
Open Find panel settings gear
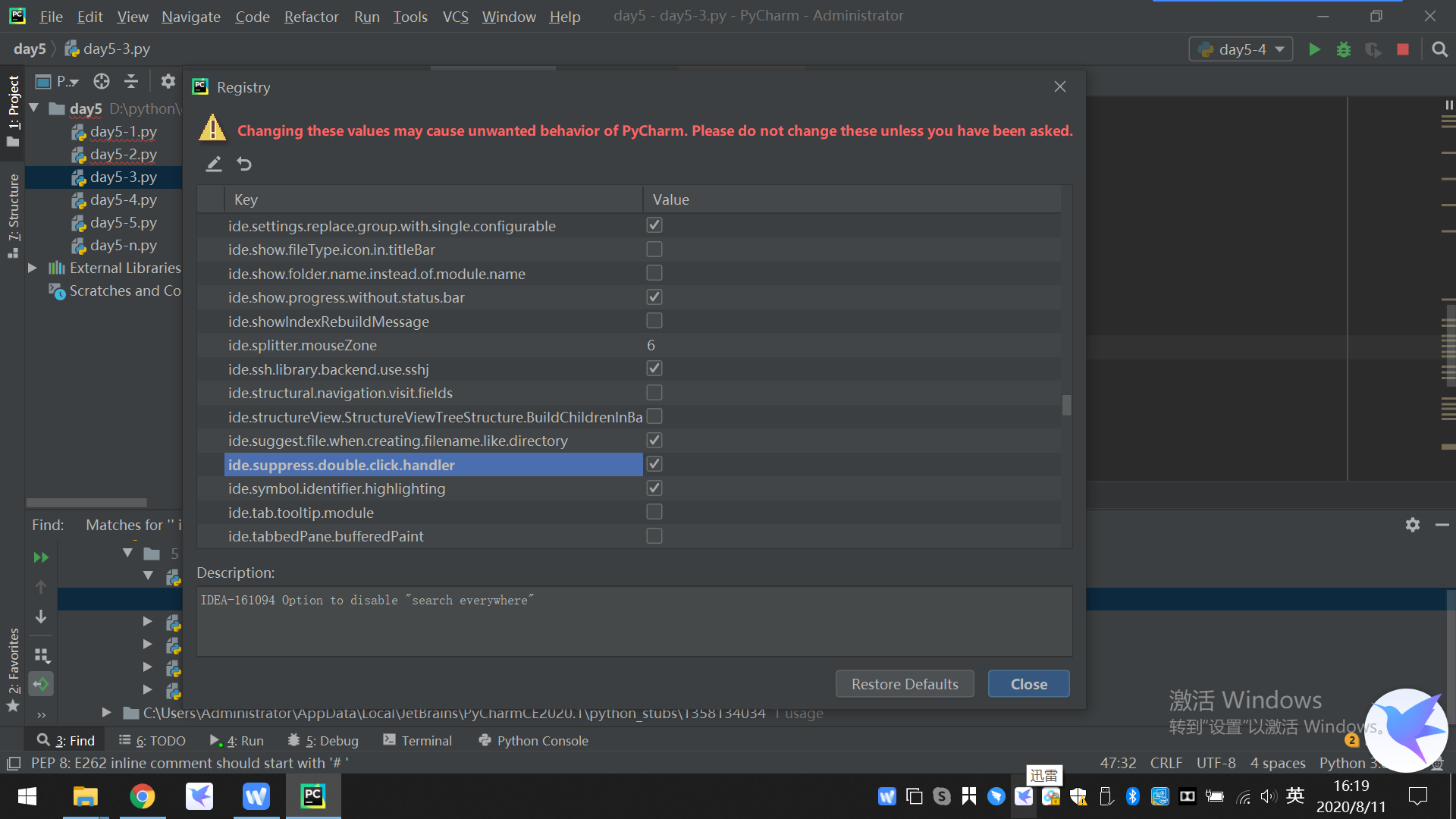(1412, 525)
